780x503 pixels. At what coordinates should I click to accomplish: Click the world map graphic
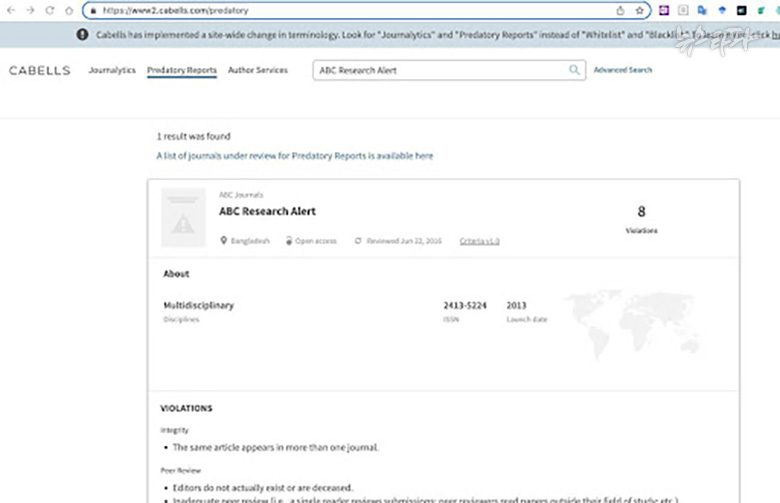click(634, 323)
